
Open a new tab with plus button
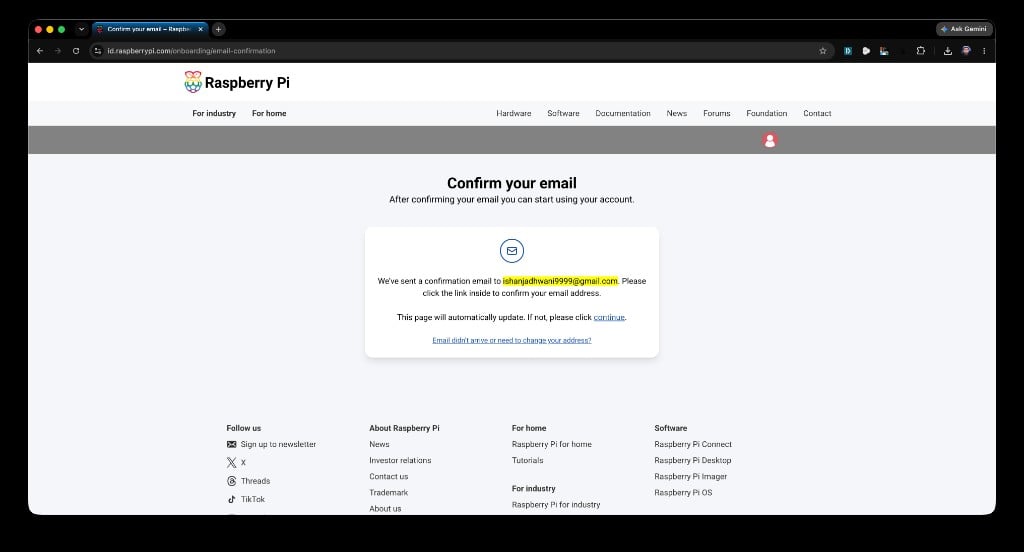click(219, 29)
